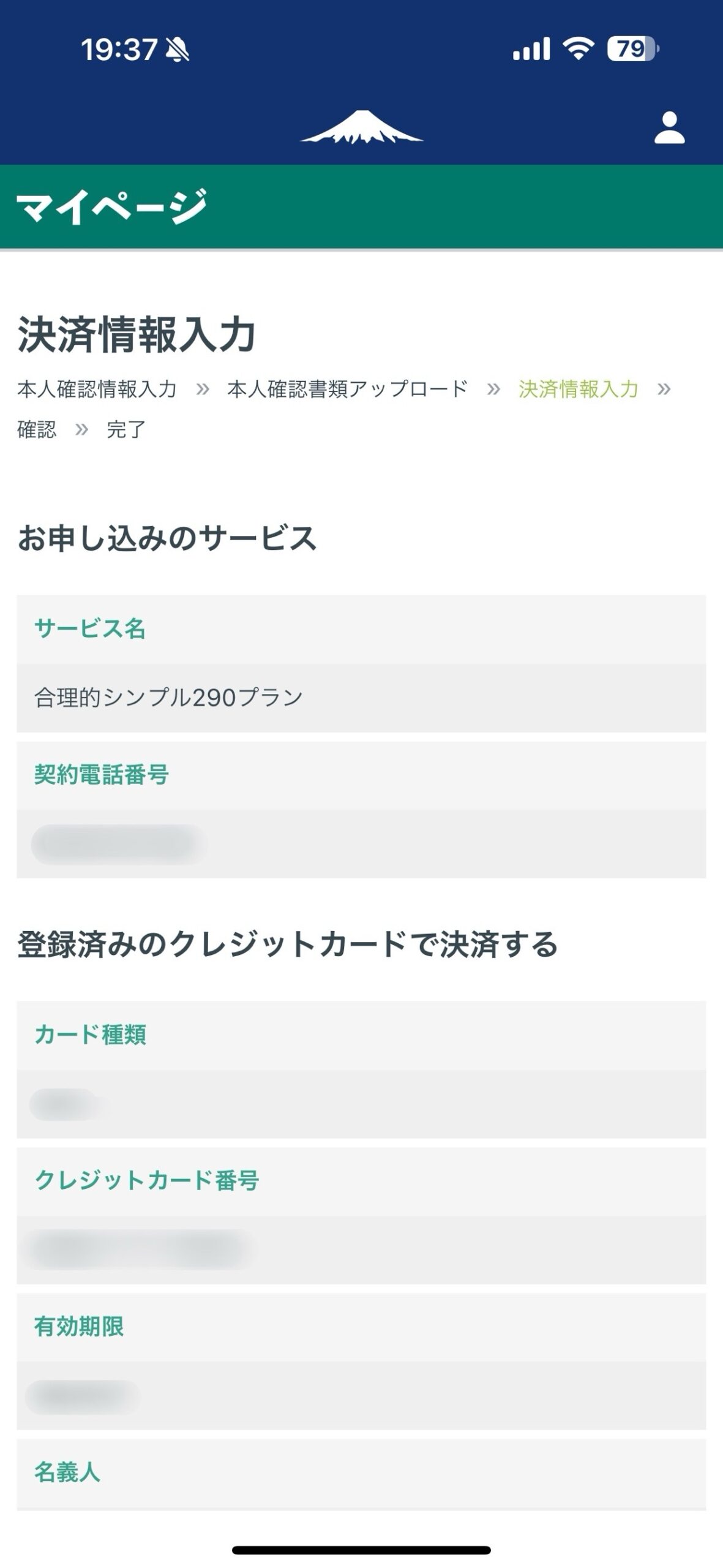Tap the cellular signal bars icon
Viewport: 723px width, 1568px height.
531,48
